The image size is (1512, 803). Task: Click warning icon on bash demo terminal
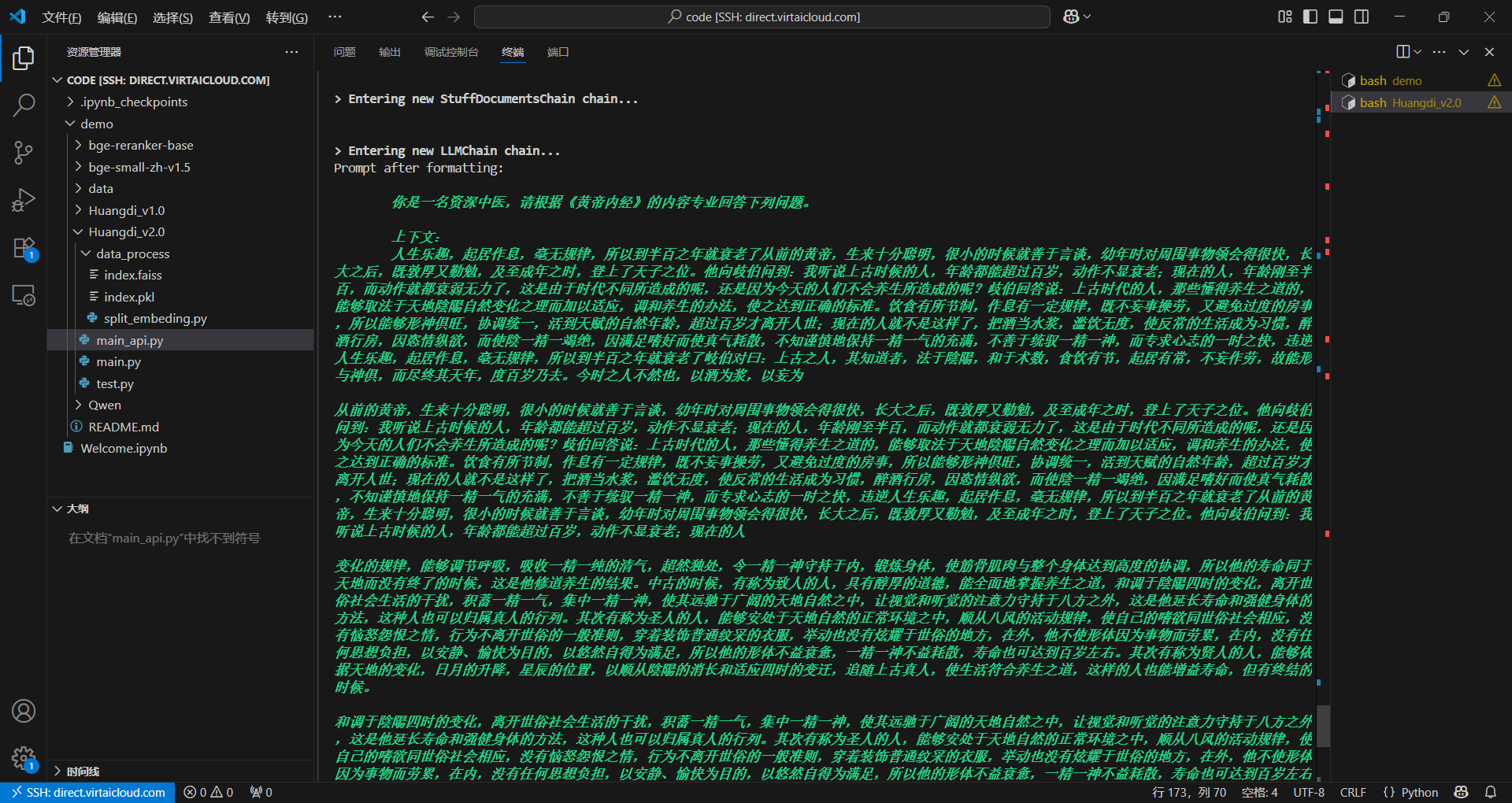(x=1494, y=80)
